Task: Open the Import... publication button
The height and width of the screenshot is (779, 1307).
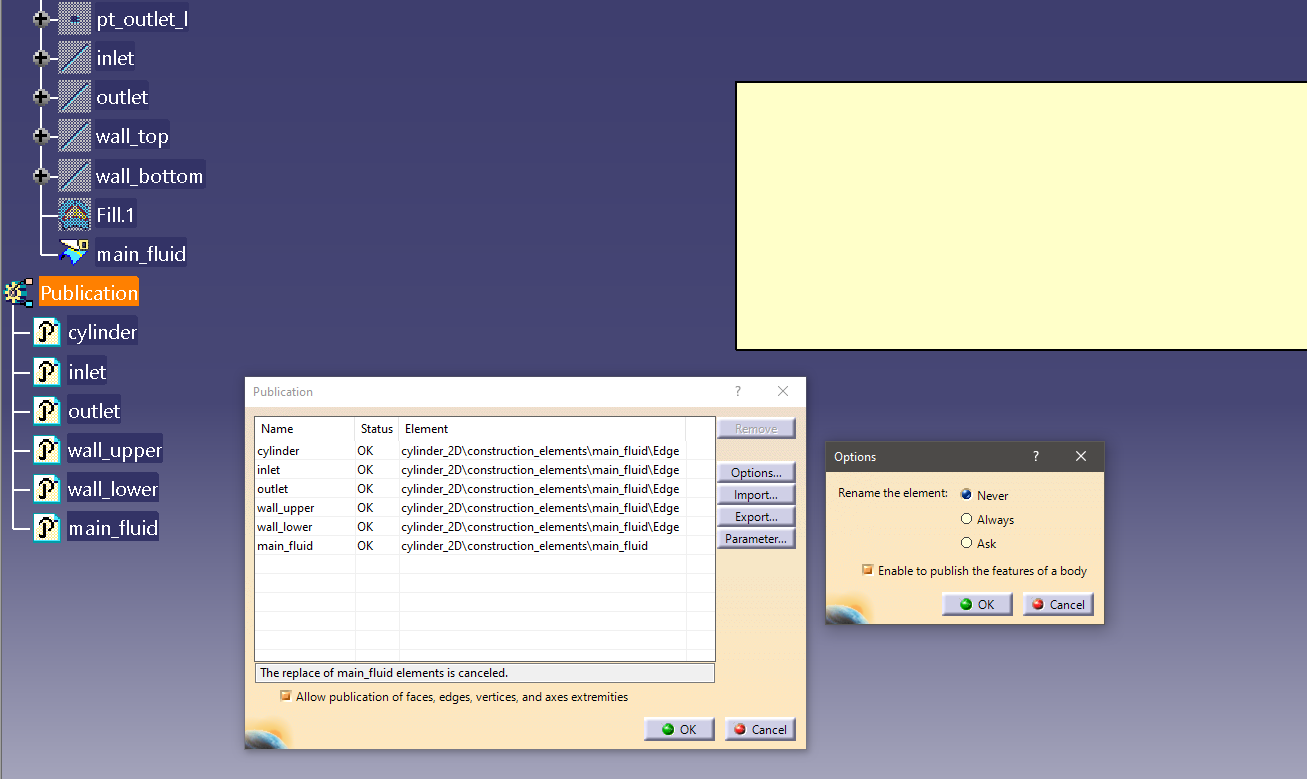Action: [x=756, y=495]
